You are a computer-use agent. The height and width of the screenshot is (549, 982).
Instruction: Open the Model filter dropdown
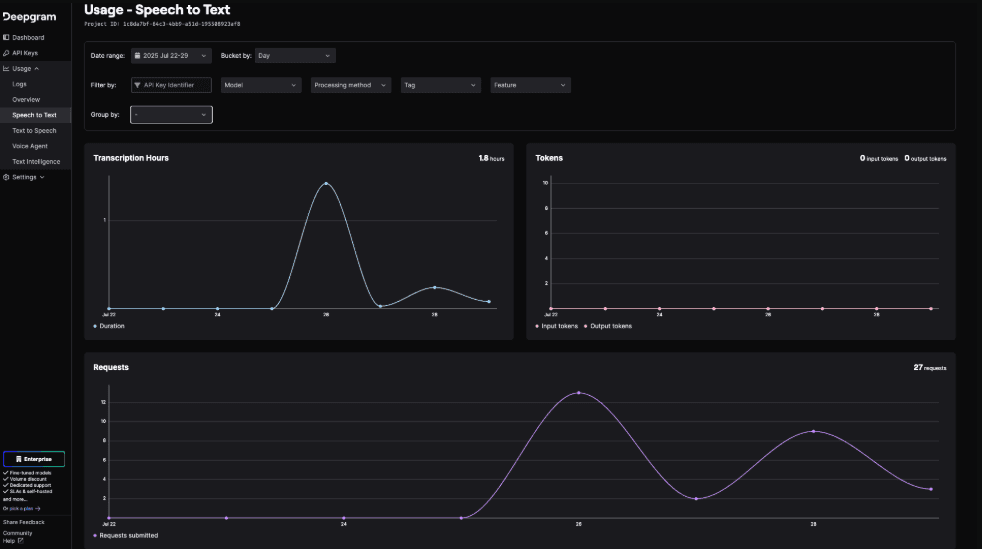(261, 85)
